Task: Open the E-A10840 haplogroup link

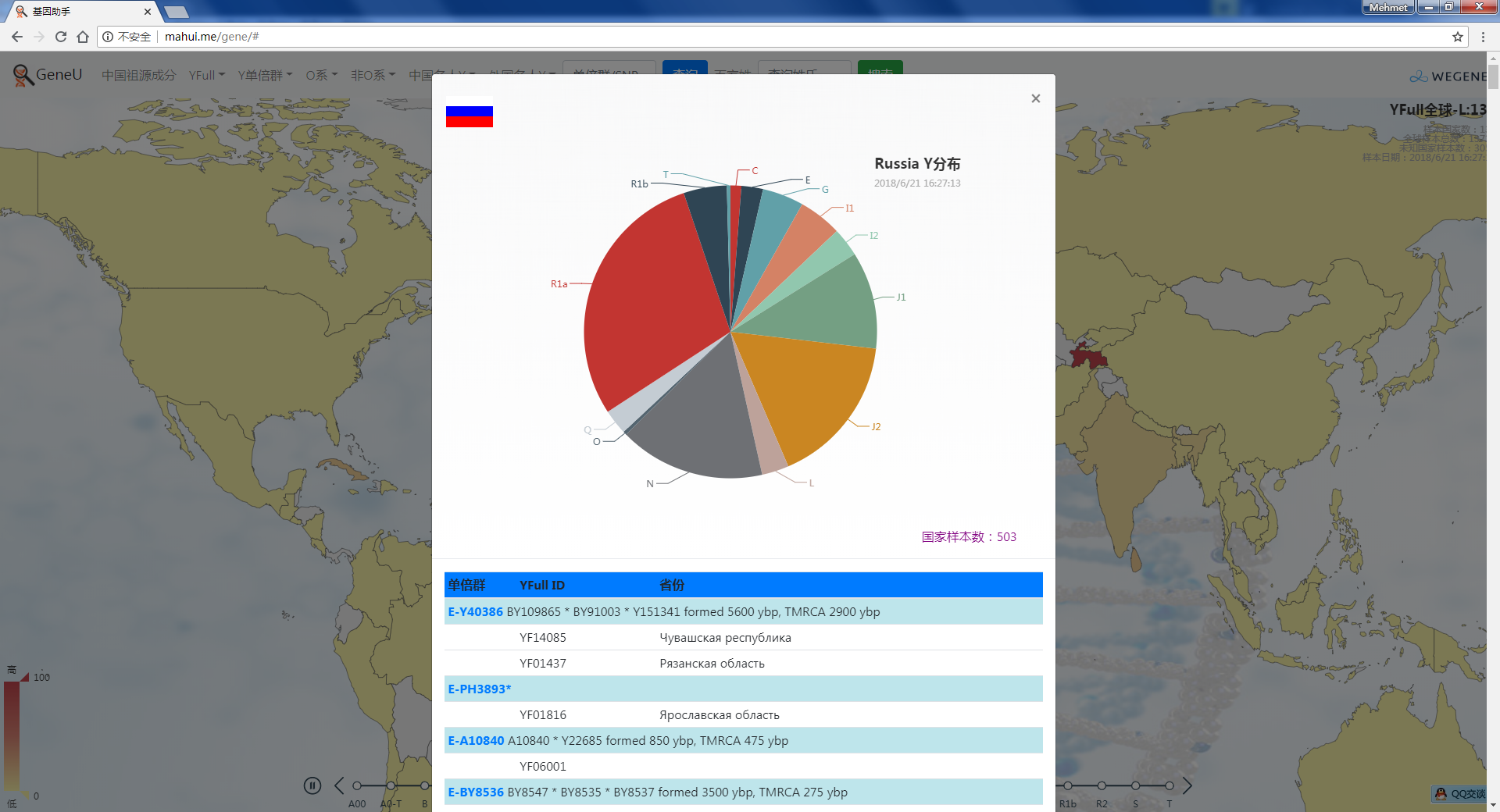Action: tap(476, 740)
